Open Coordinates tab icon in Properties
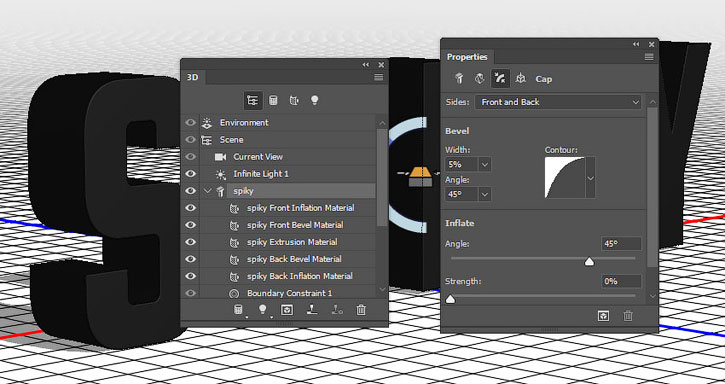Image resolution: width=725 pixels, height=384 pixels. point(521,79)
